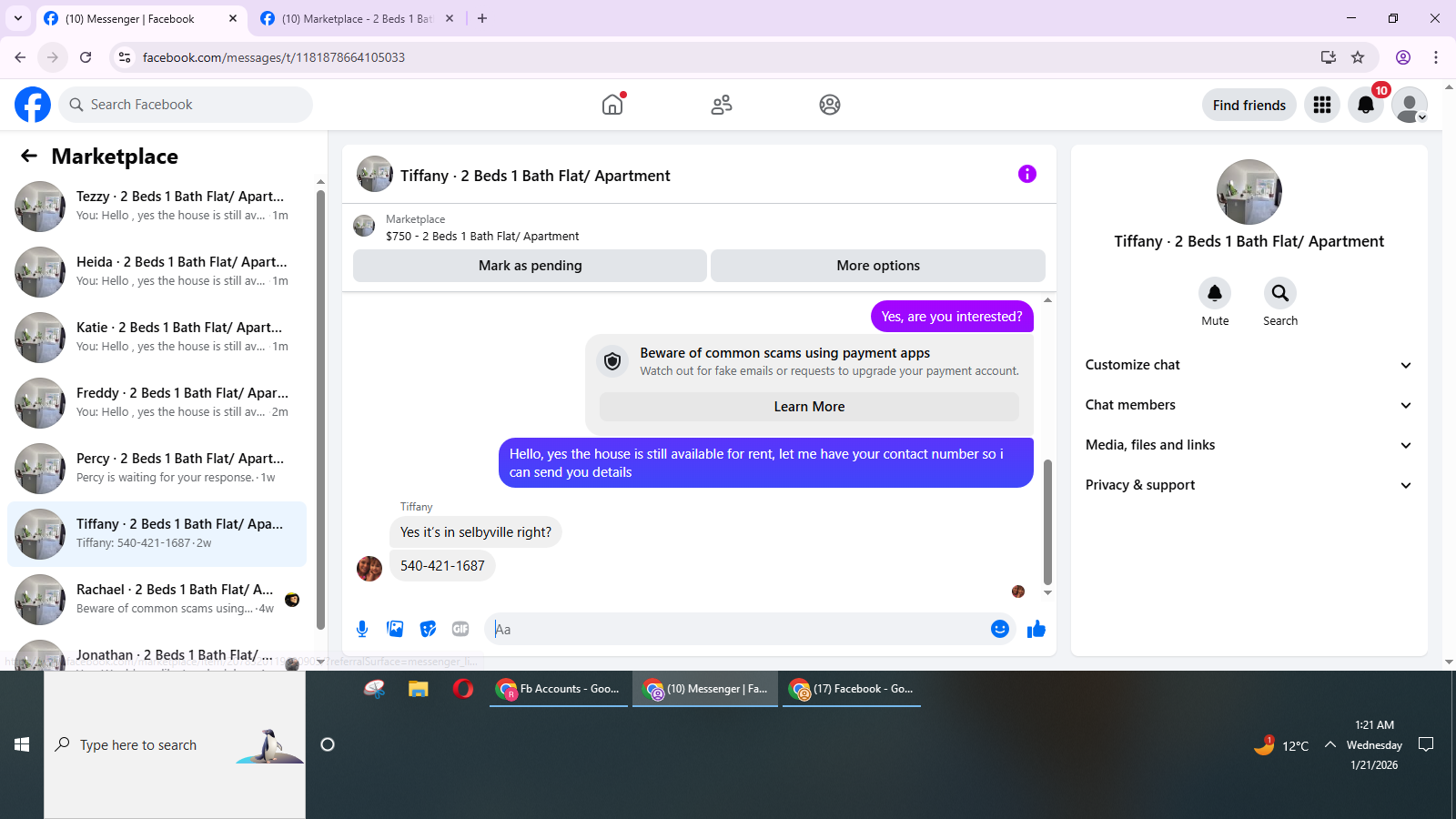Go to the Home feed icon
Viewport: 1456px width, 819px height.
click(612, 105)
